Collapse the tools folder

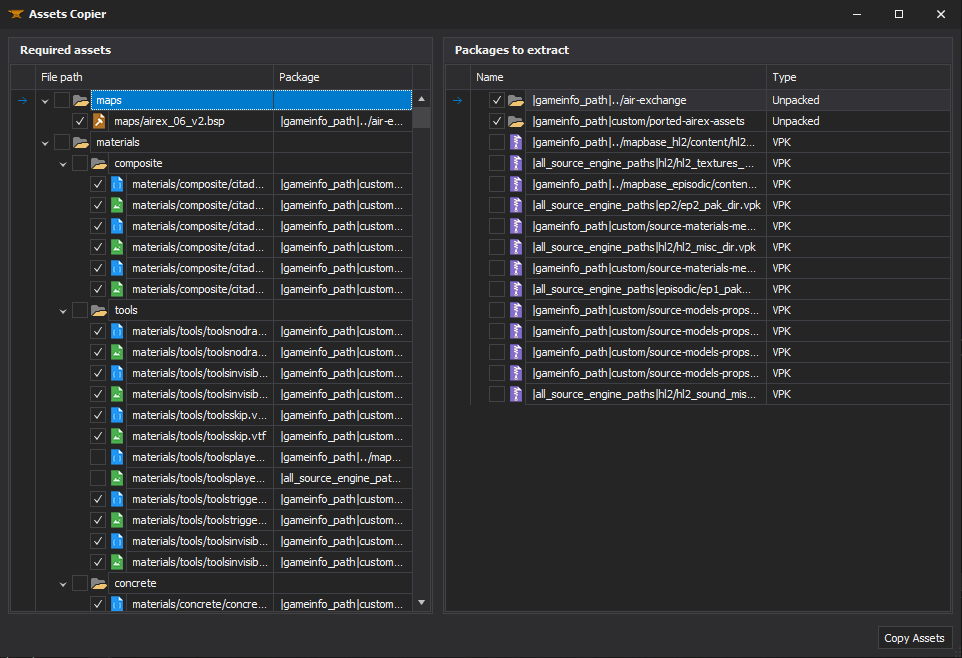(x=62, y=309)
